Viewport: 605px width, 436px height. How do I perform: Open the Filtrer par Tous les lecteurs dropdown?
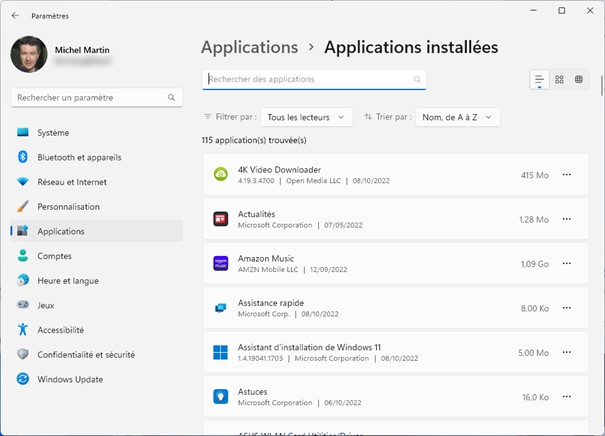click(x=306, y=117)
